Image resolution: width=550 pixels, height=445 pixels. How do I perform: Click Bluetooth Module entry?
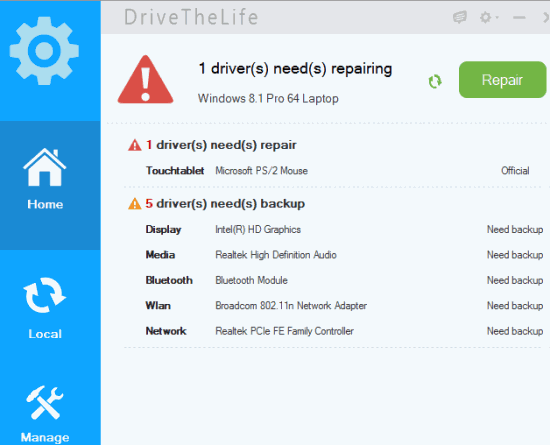pyautogui.click(x=251, y=280)
